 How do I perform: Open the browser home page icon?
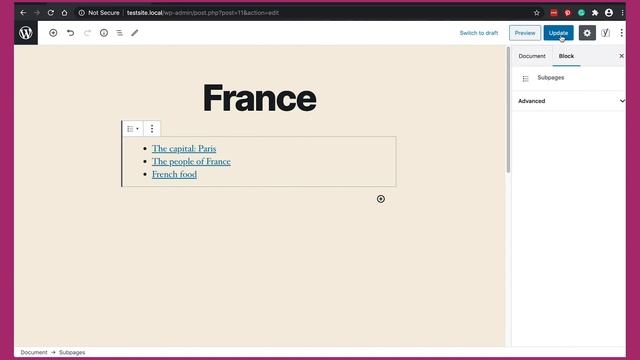(x=64, y=13)
